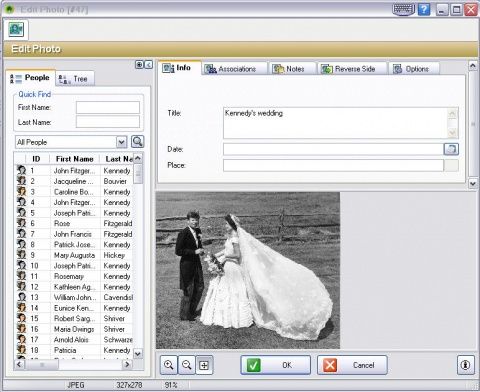Click the person icon for ID 14 Eunice row
The height and width of the screenshot is (392, 480).
tap(21, 307)
